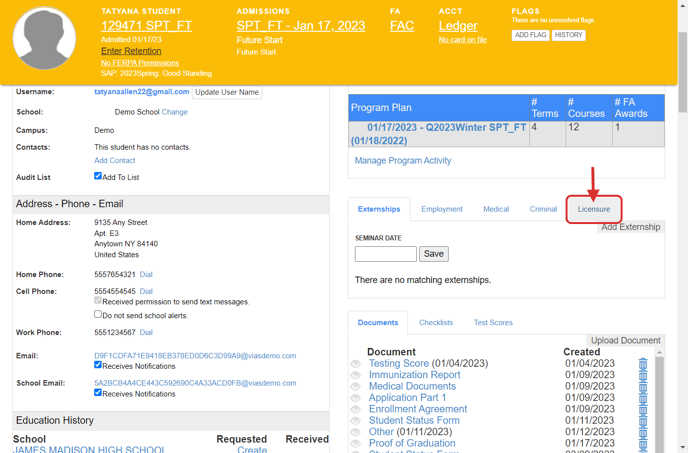Open the Licensure tab
This screenshot has width=688, height=453.
click(x=594, y=209)
